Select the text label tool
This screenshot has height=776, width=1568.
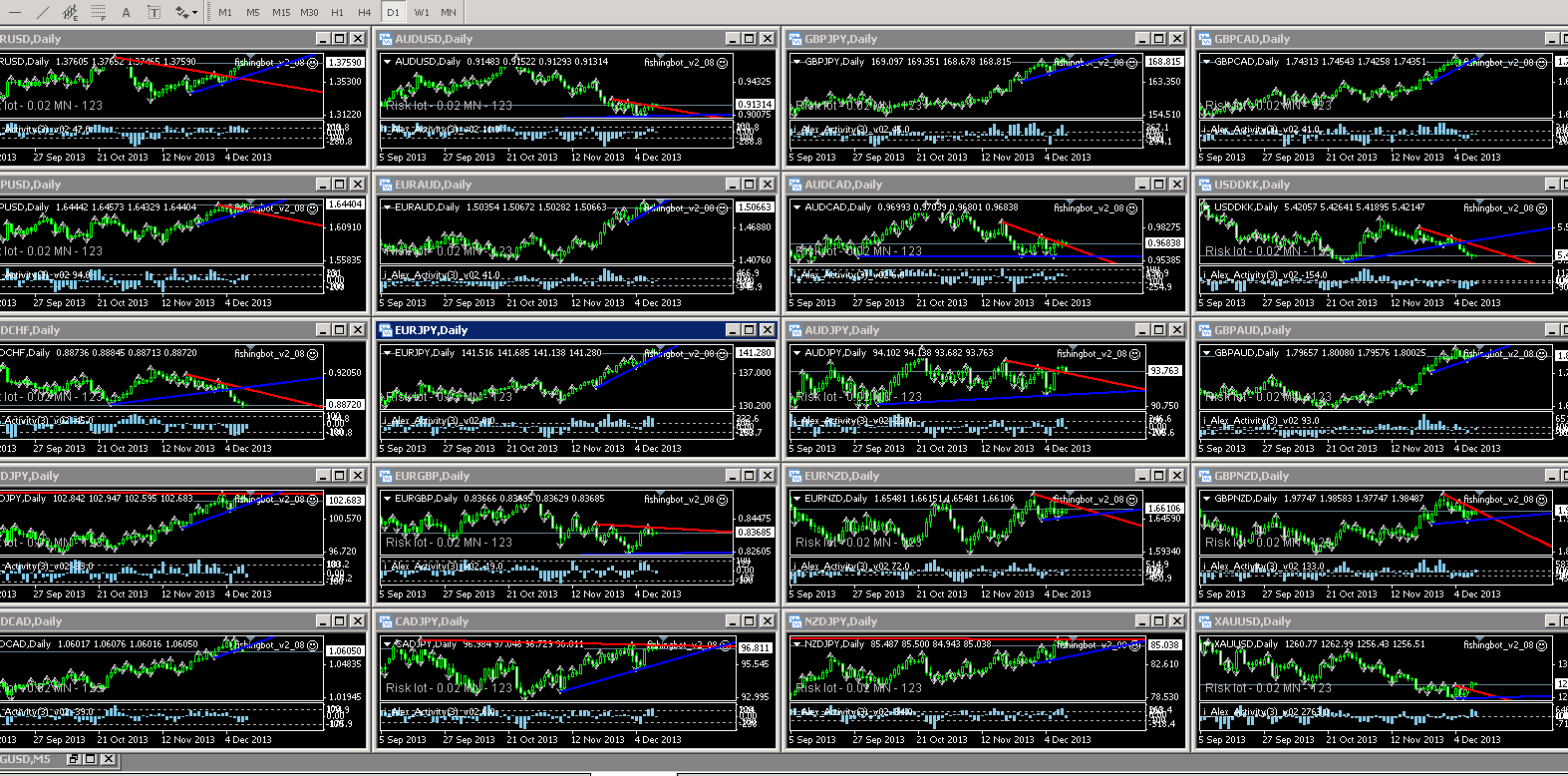(x=154, y=12)
